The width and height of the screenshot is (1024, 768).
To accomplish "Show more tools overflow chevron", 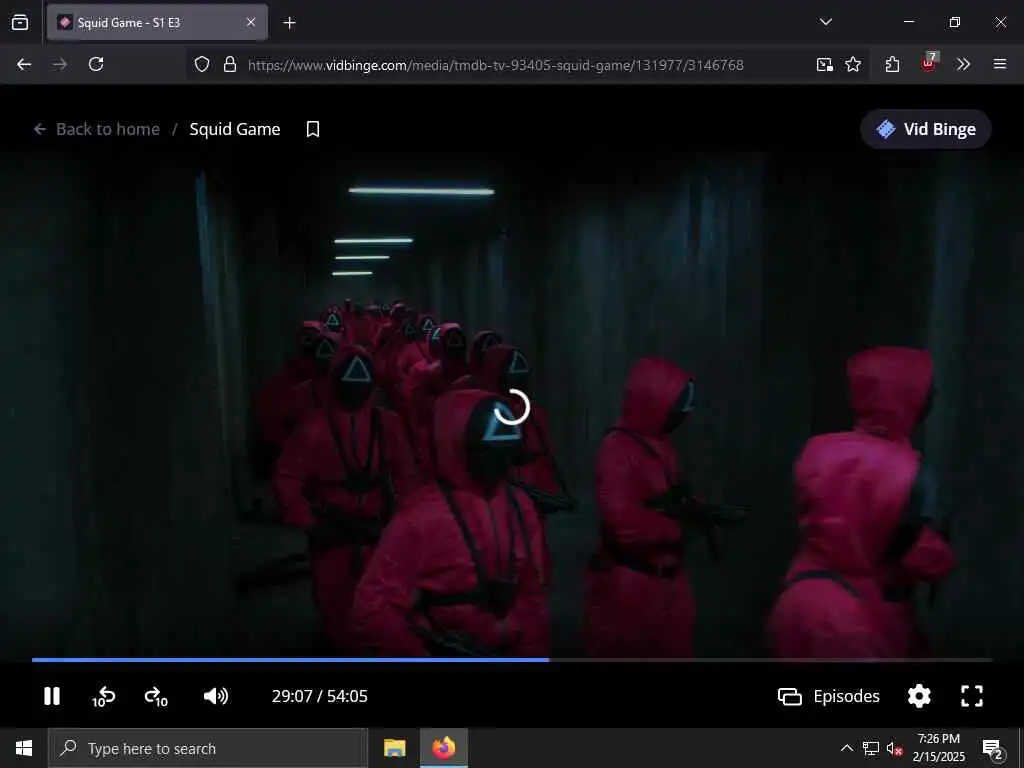I will click(x=963, y=64).
